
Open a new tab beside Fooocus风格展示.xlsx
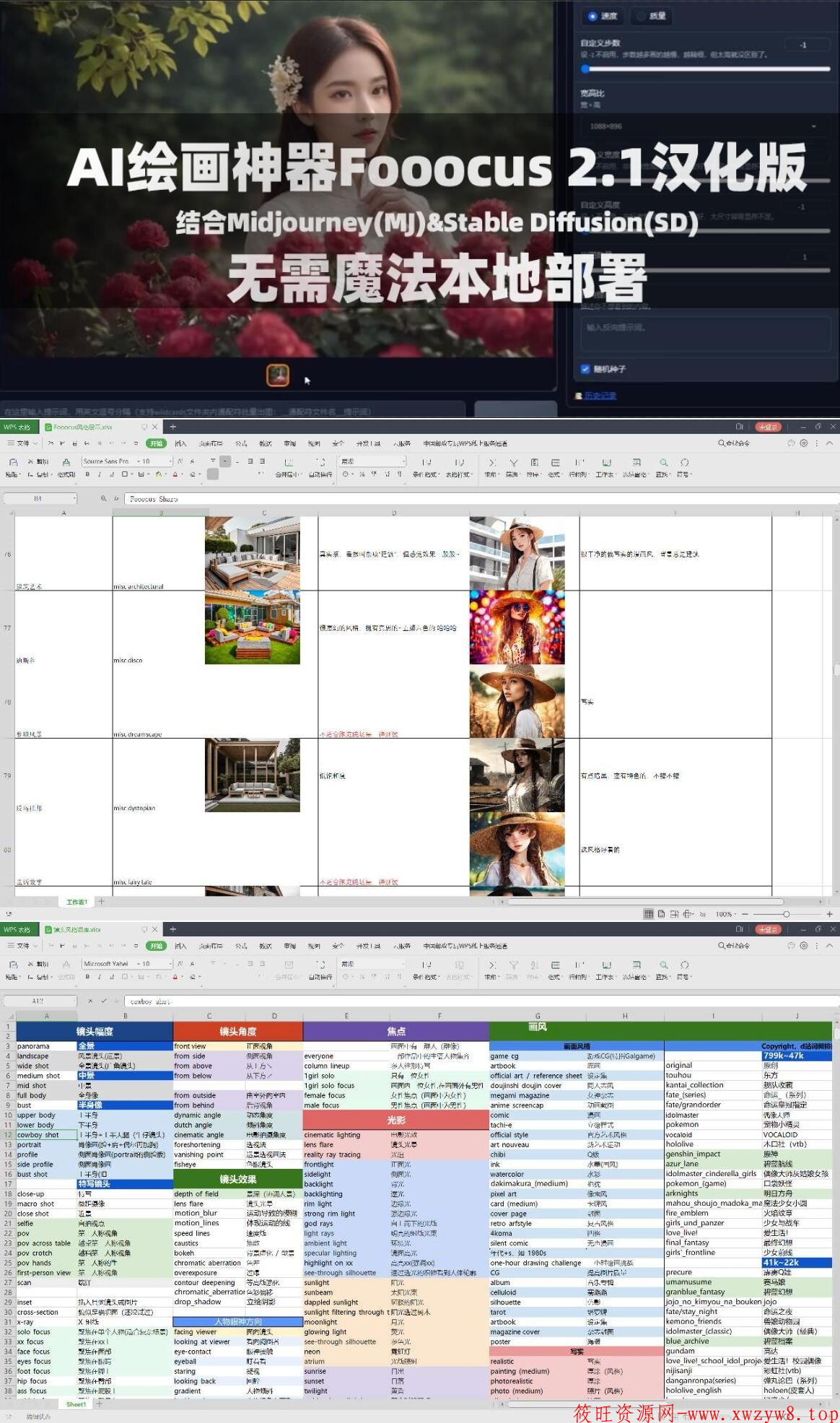[173, 427]
